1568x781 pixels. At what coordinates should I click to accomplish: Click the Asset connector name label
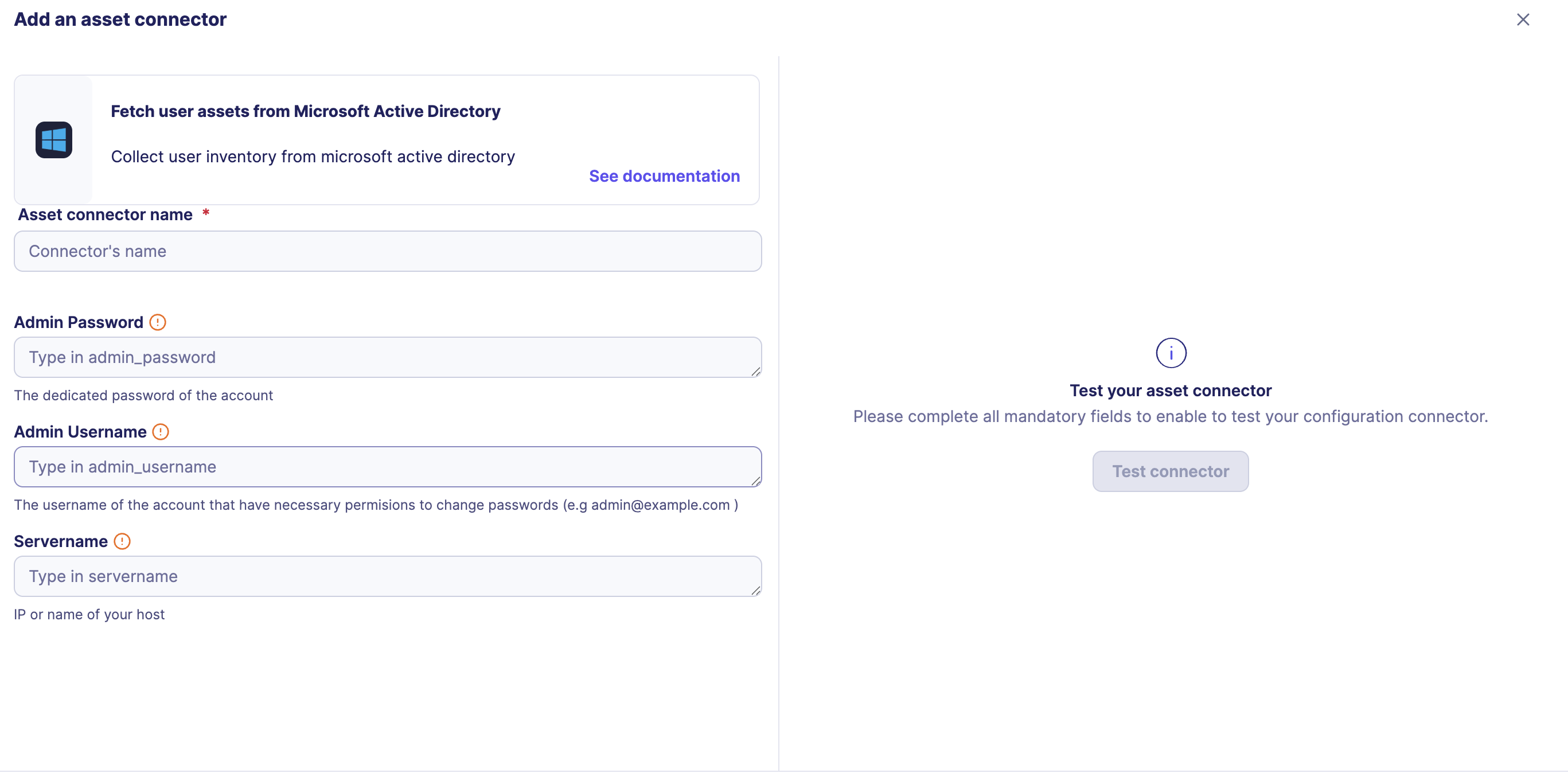tap(106, 215)
